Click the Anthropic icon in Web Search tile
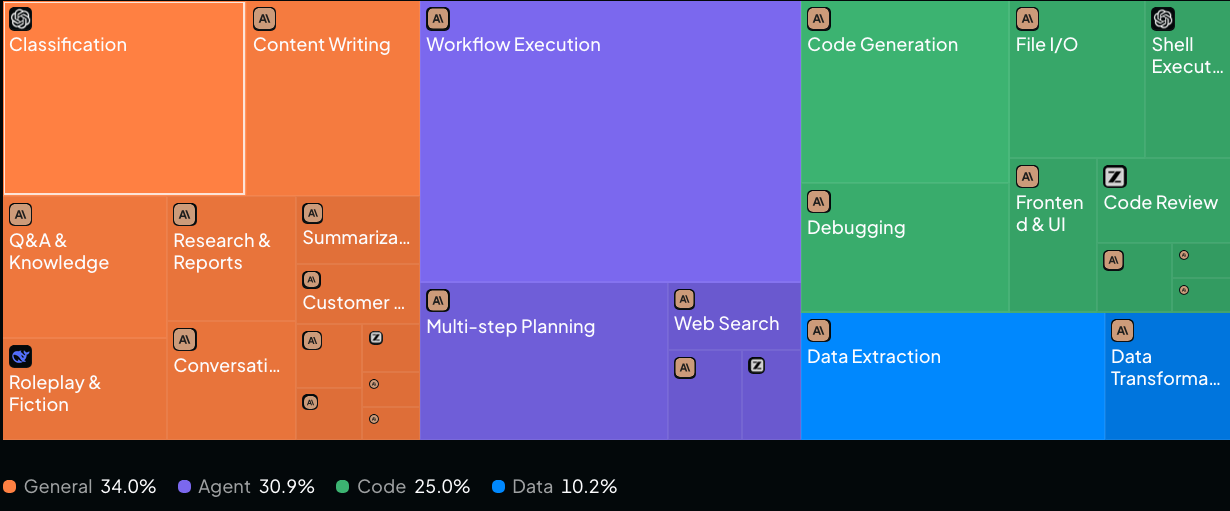 (685, 299)
